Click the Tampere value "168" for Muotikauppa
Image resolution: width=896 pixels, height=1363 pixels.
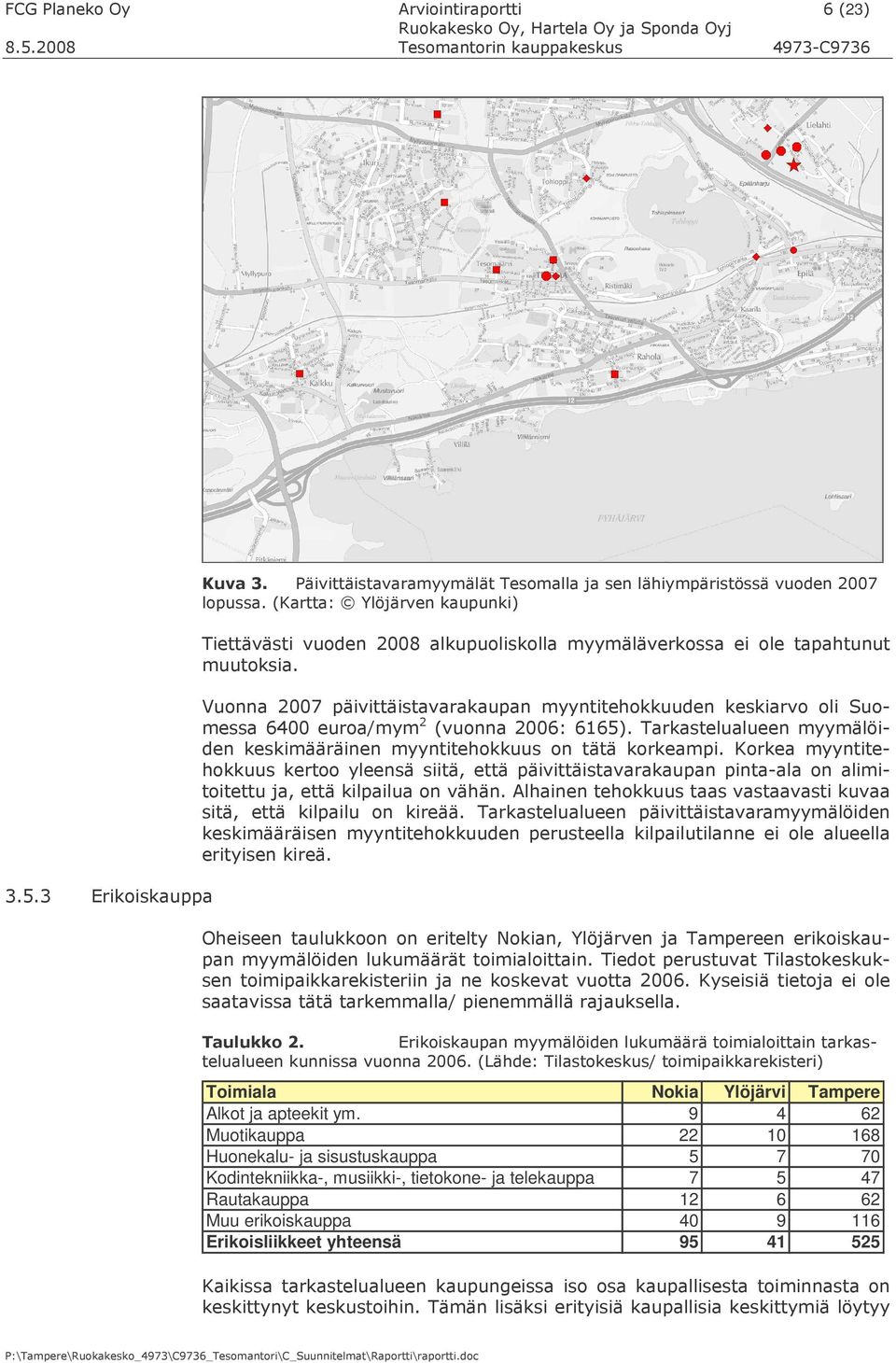click(x=865, y=1135)
